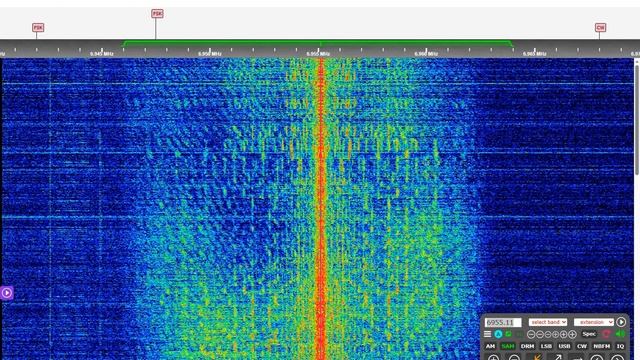Mute audio with the green speaker icon
Image resolution: width=640 pixels, height=360 pixels.
(620, 334)
